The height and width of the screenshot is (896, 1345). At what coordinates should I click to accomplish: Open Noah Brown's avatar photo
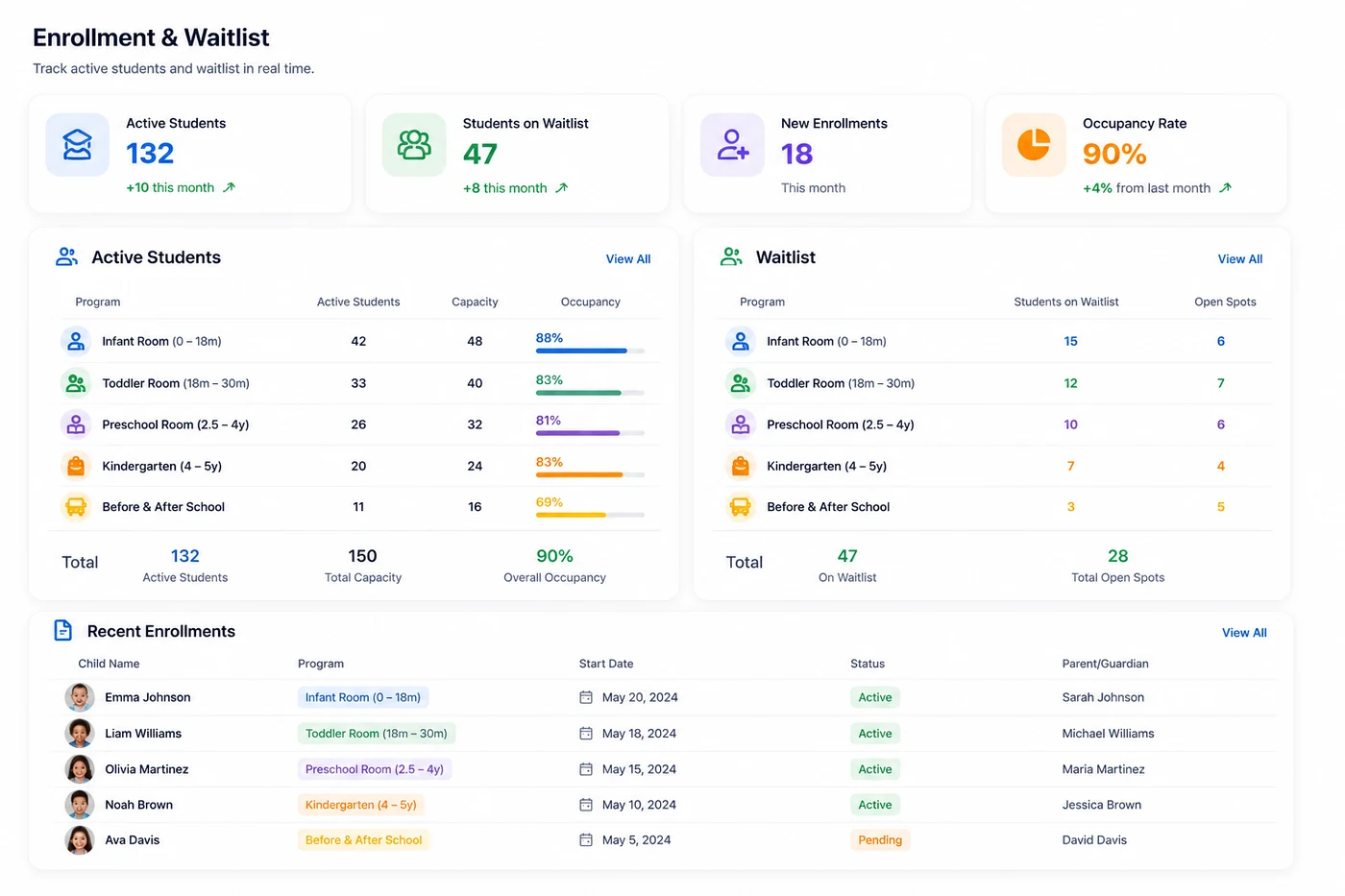click(80, 805)
